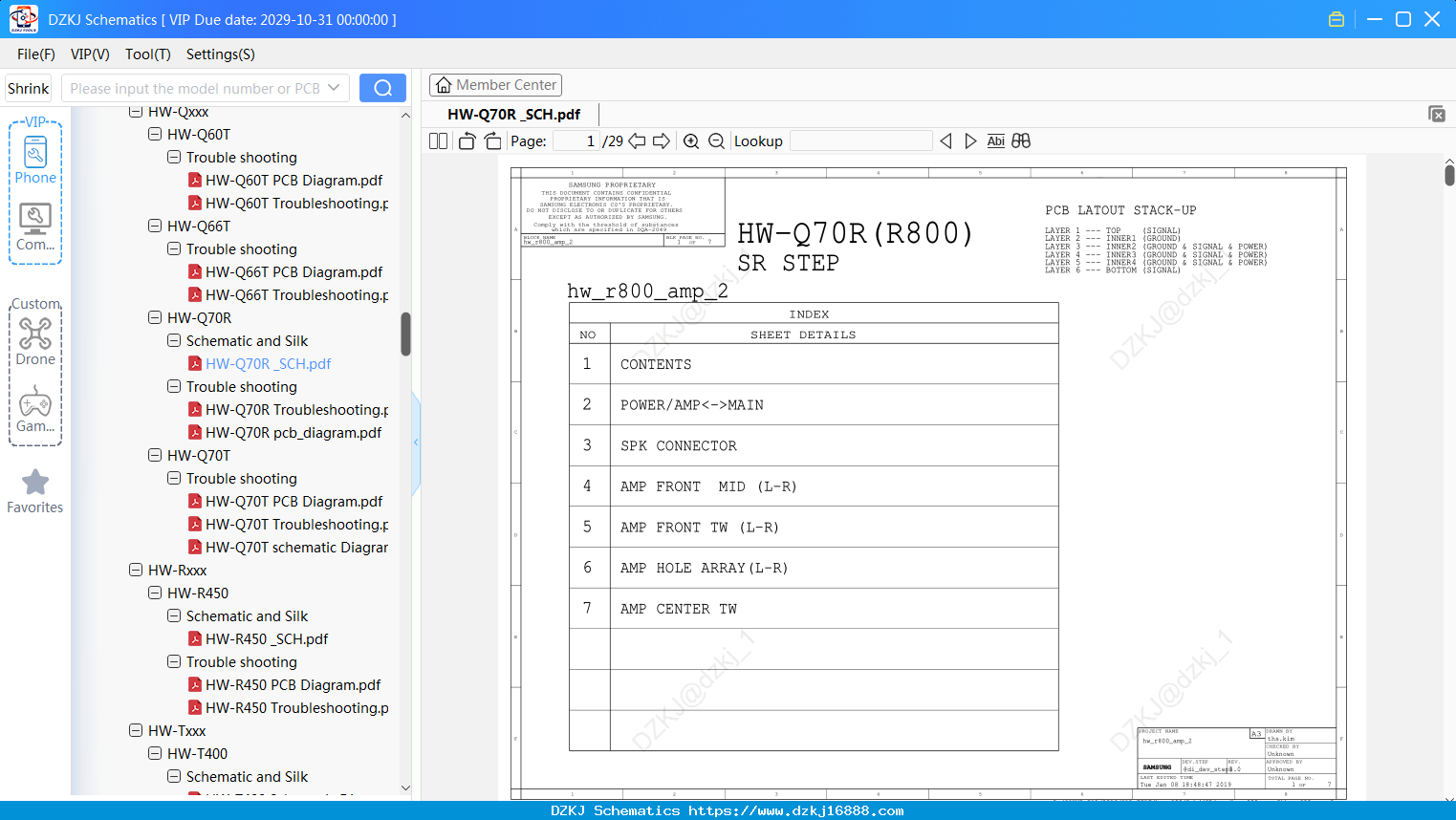Select the Drone category icon
Viewport: 1456px width, 820px height.
click(x=35, y=341)
